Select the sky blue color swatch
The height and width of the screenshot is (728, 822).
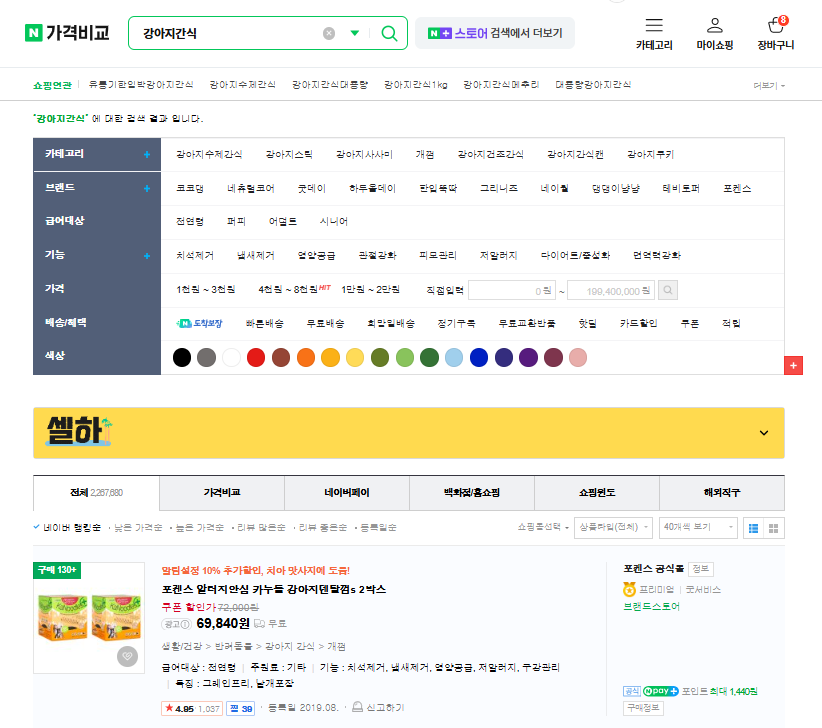pos(454,357)
